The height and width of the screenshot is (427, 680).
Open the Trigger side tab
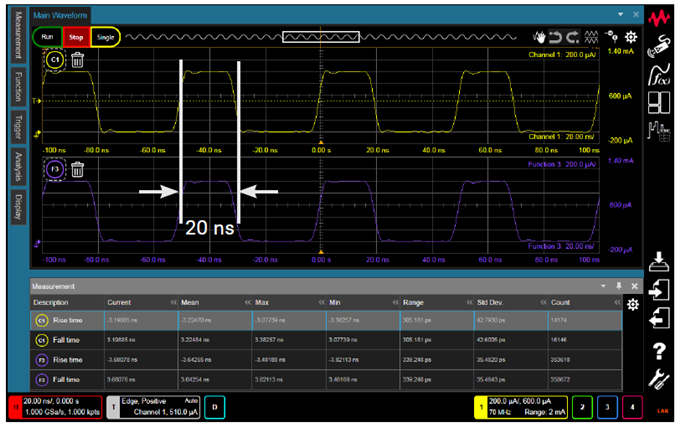point(18,127)
